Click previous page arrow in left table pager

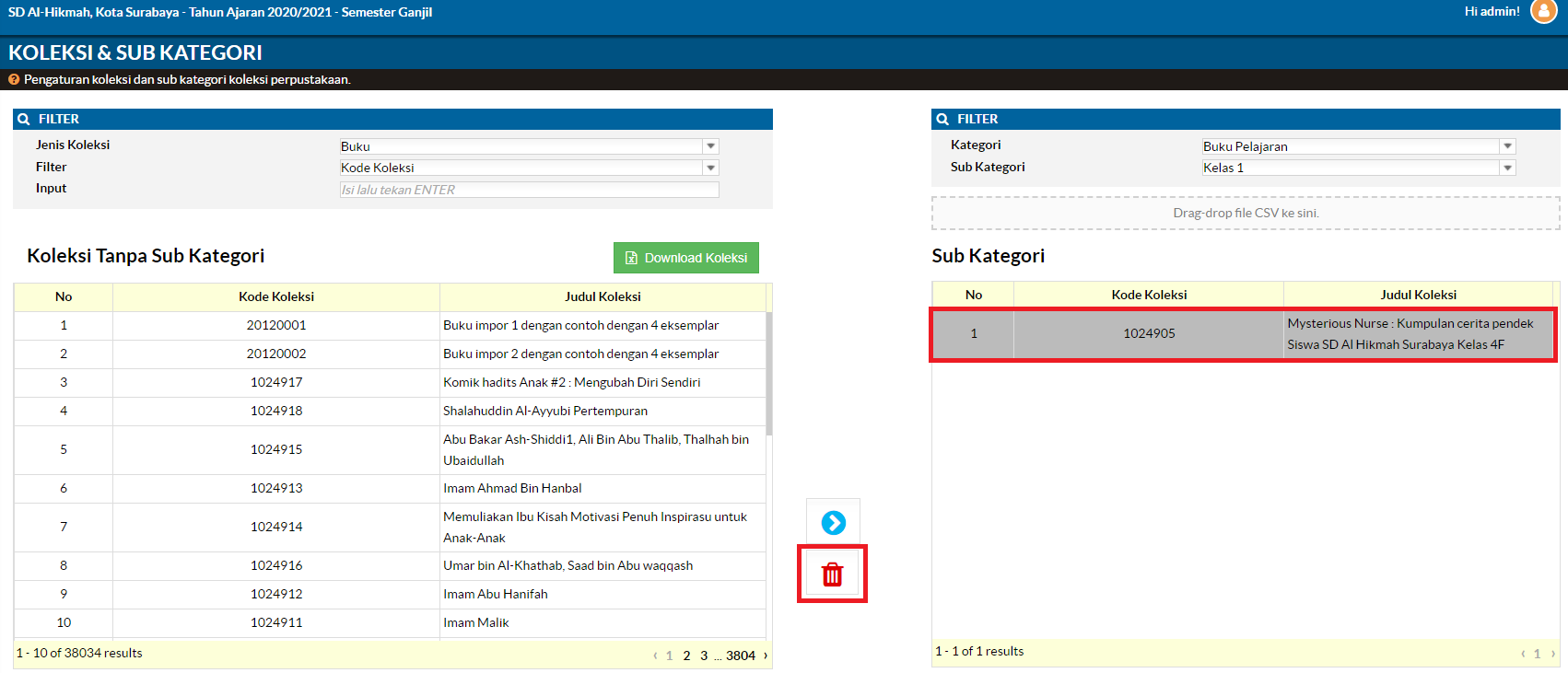tap(655, 656)
